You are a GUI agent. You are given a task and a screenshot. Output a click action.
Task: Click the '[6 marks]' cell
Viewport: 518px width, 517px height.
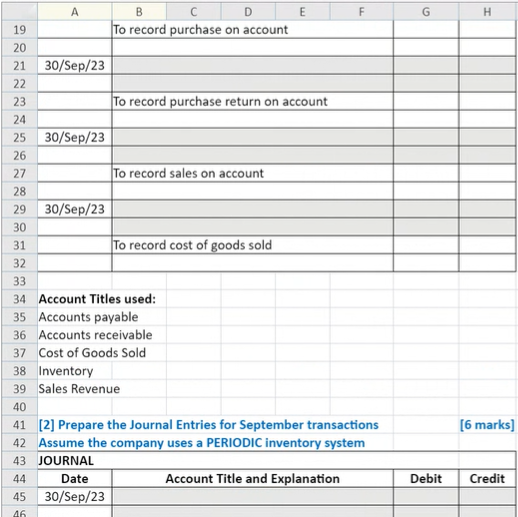click(487, 425)
